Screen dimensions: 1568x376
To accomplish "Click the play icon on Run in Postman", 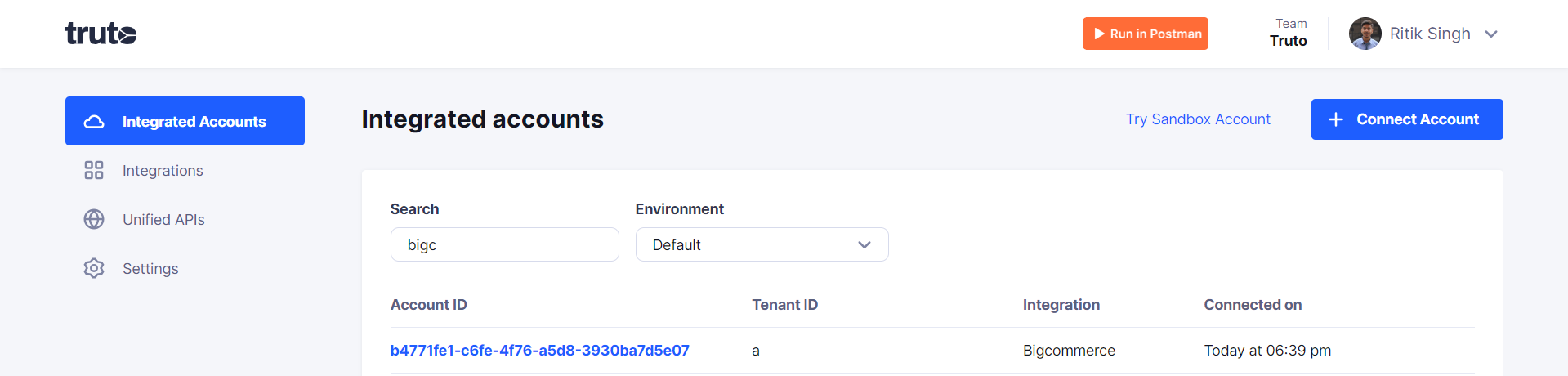I will pyautogui.click(x=1099, y=34).
